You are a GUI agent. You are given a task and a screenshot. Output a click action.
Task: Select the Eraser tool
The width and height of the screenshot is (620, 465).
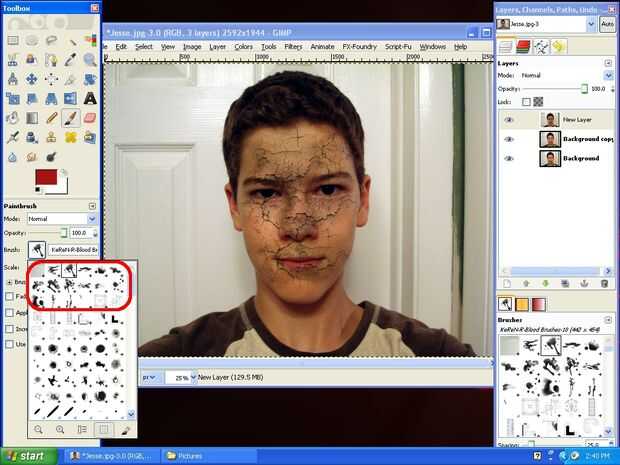(90, 118)
